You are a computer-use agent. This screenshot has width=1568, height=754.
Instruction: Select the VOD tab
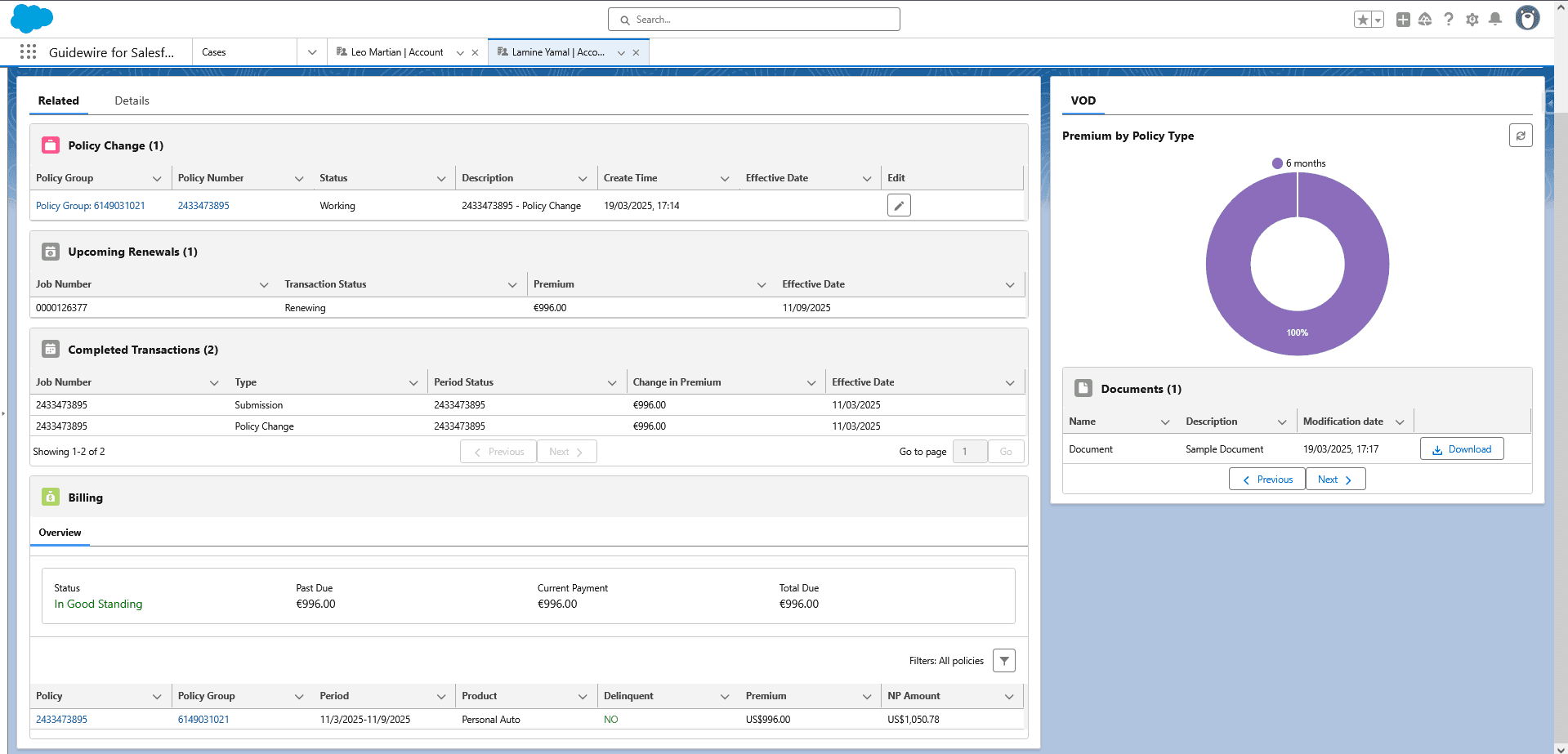(x=1083, y=100)
